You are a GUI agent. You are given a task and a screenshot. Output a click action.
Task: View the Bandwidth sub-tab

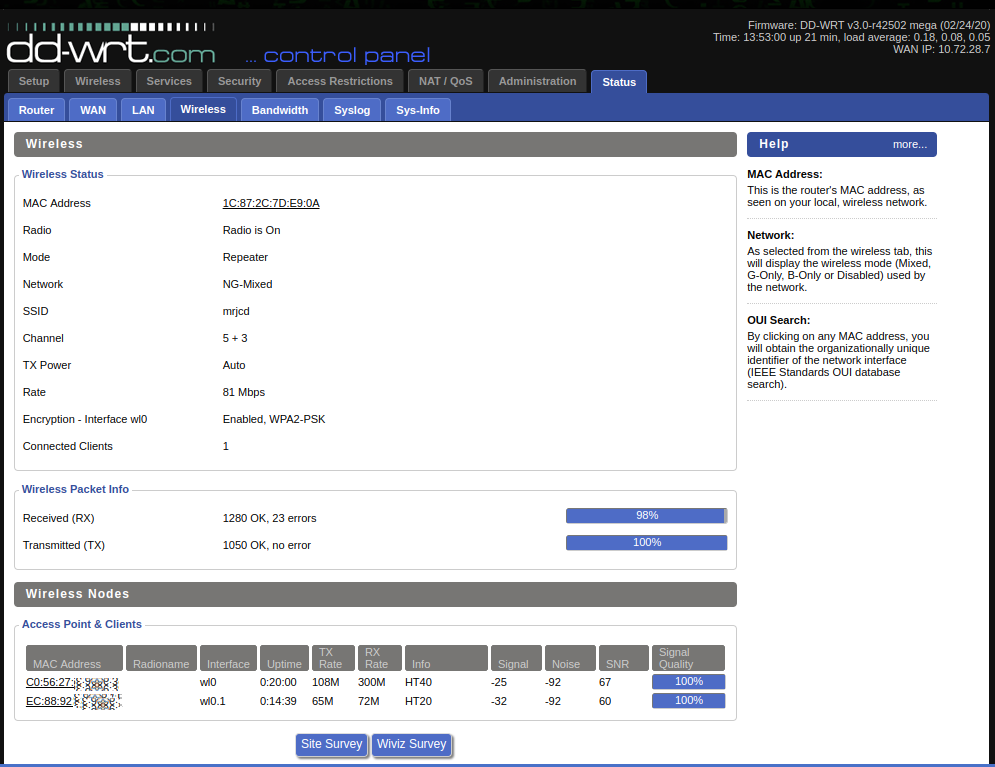click(280, 110)
